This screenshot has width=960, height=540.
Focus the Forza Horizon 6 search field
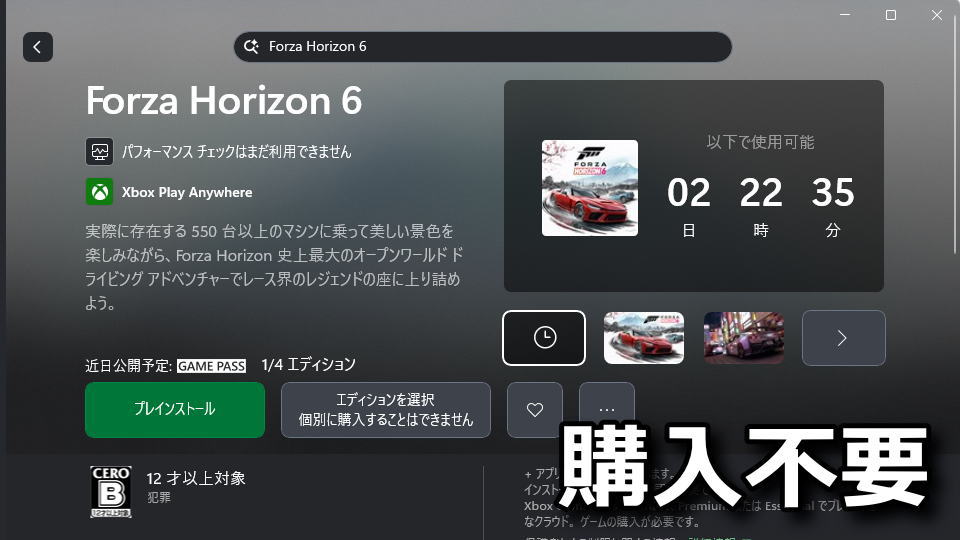[x=482, y=47]
